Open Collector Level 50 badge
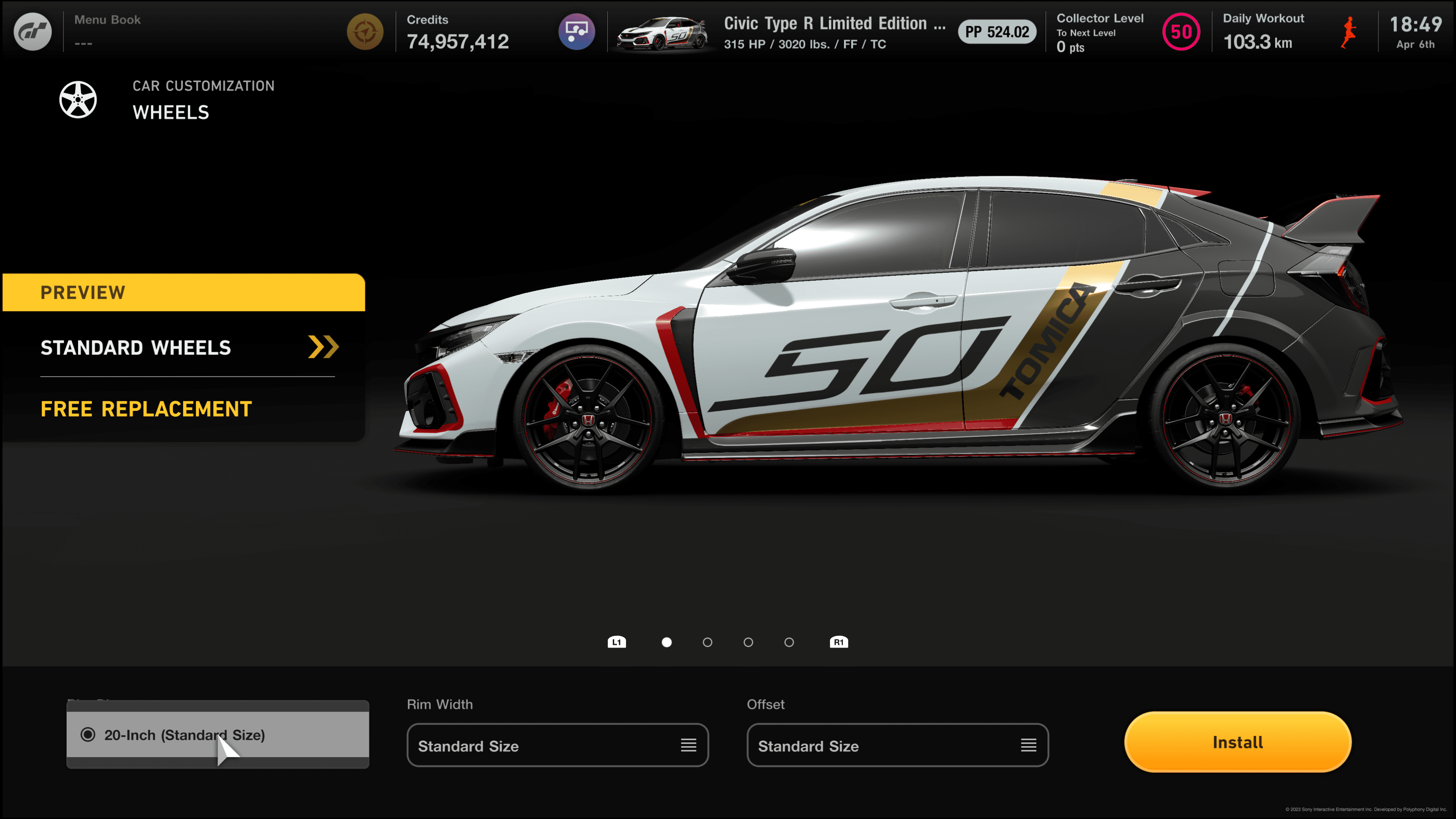Viewport: 1456px width, 819px height. point(1181,31)
